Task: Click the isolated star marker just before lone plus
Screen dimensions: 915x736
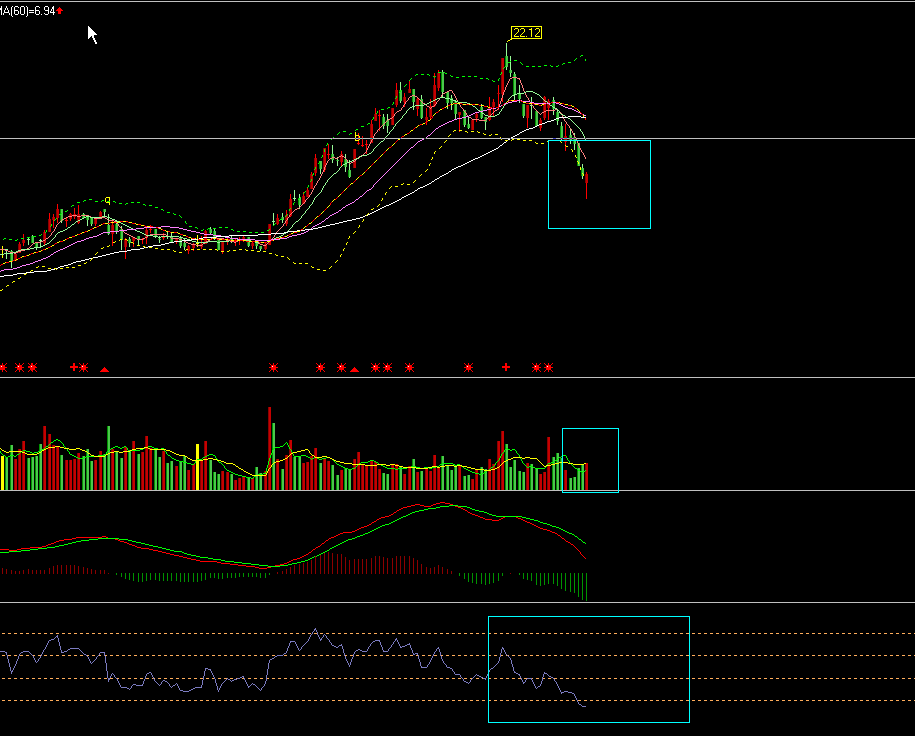Action: [x=469, y=367]
